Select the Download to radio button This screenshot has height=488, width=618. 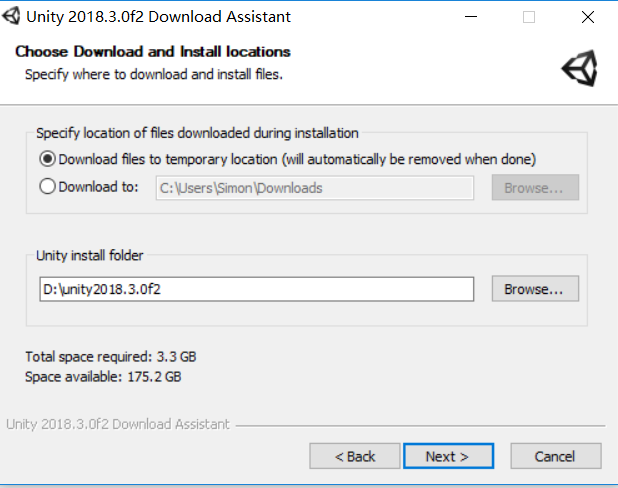[47, 186]
